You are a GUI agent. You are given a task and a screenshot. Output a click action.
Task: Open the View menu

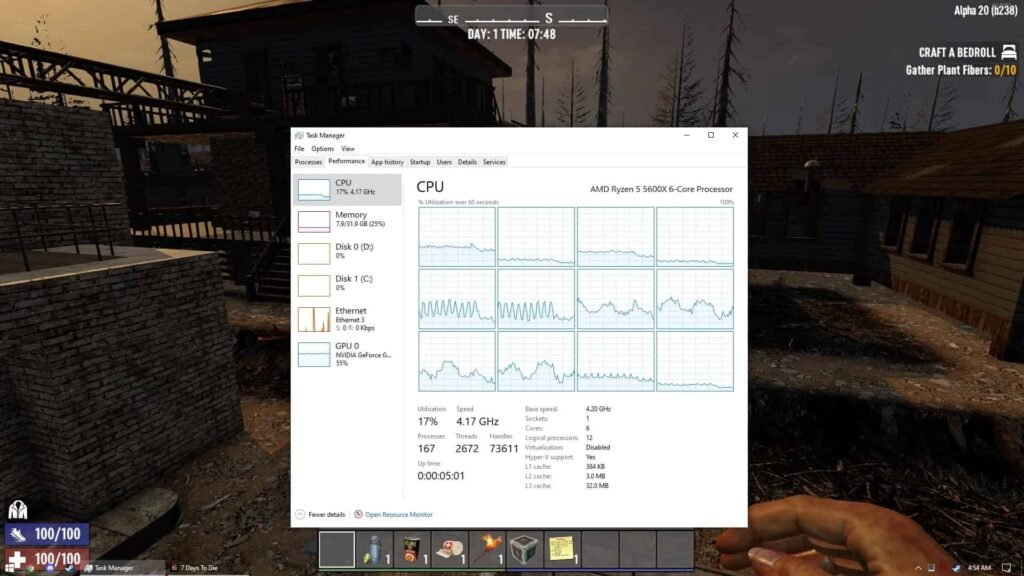tap(348, 148)
